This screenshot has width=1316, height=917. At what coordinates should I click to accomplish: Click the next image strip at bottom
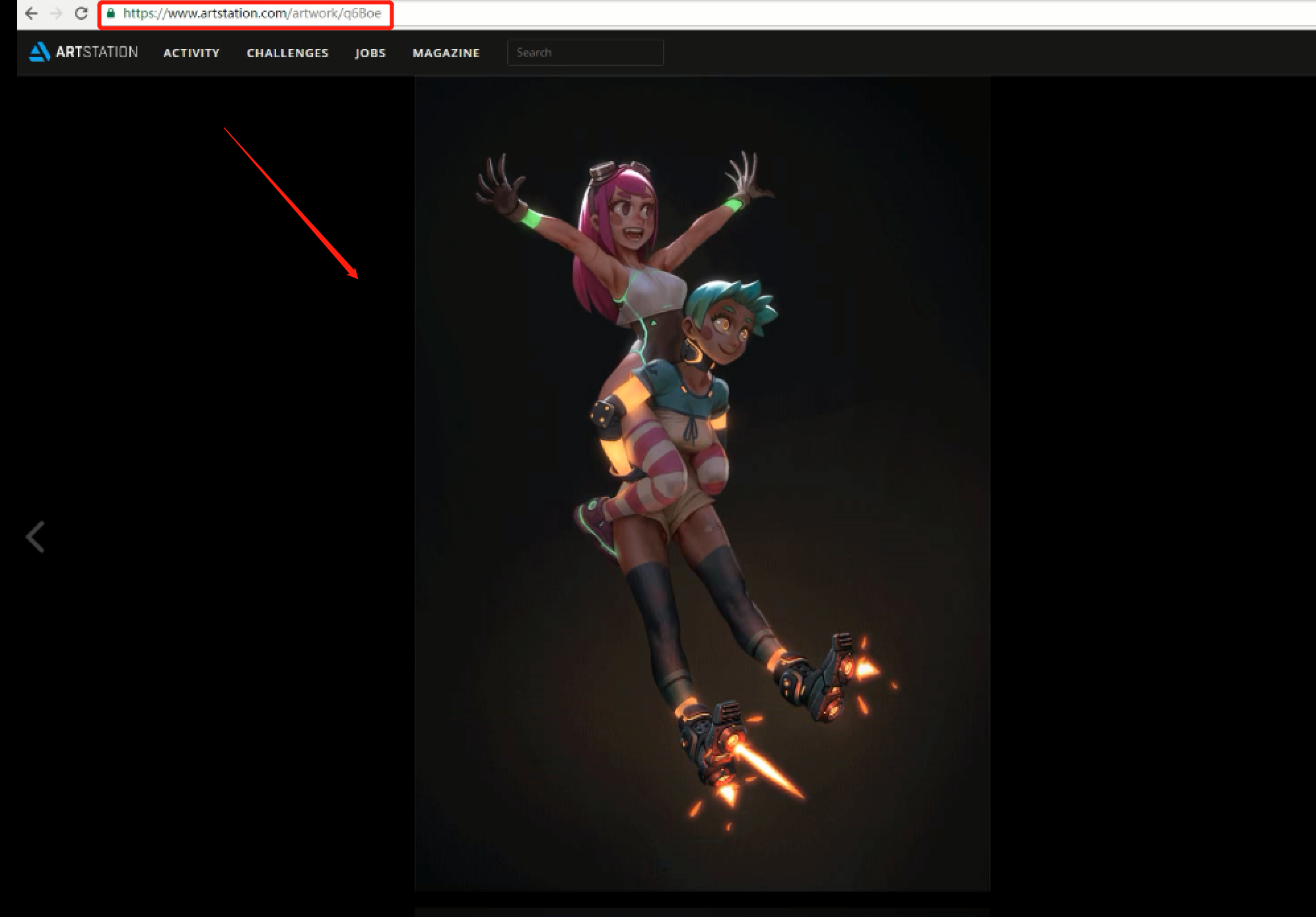pyautogui.click(x=702, y=912)
